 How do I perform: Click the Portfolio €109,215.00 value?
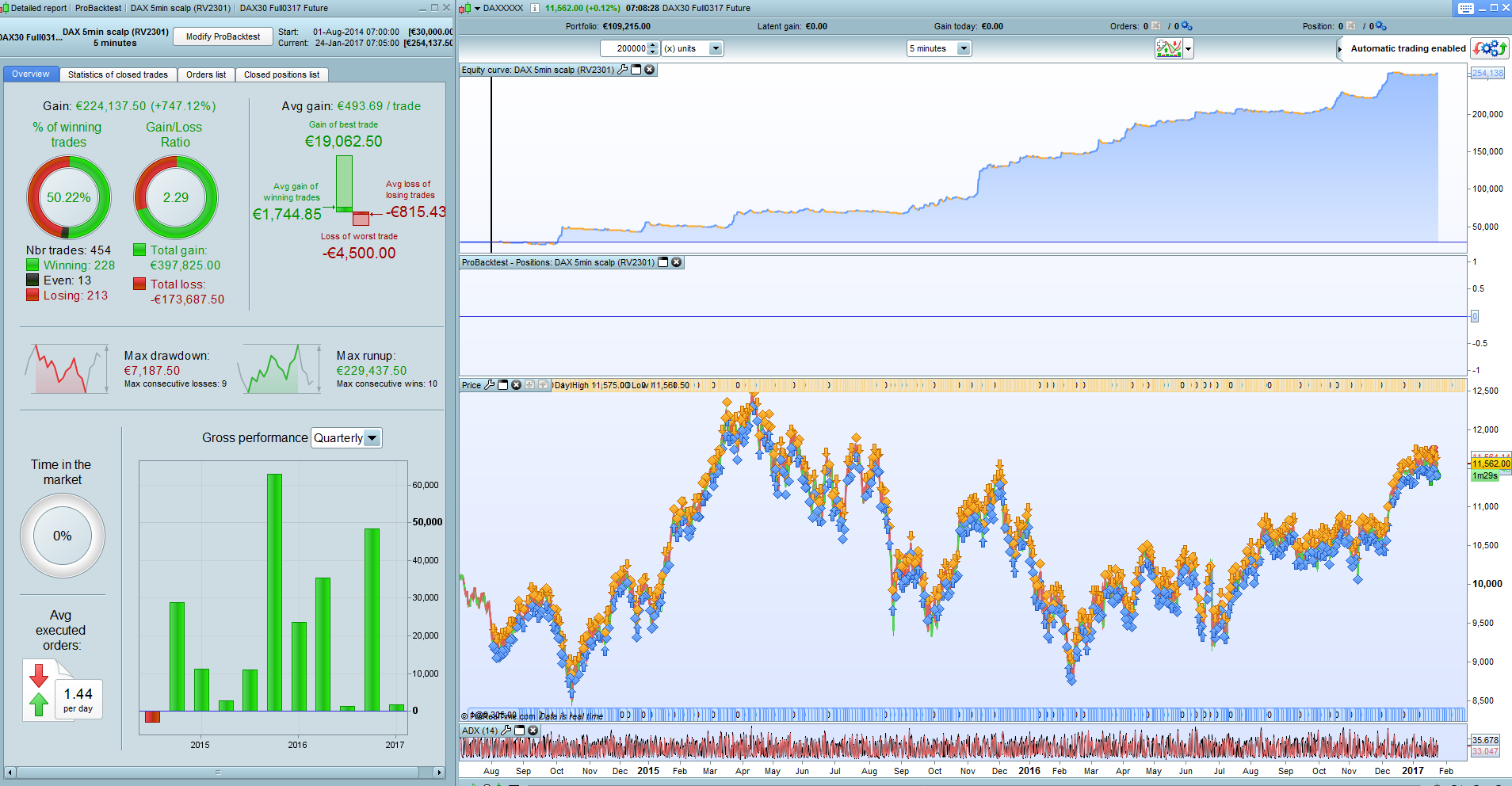coord(626,26)
